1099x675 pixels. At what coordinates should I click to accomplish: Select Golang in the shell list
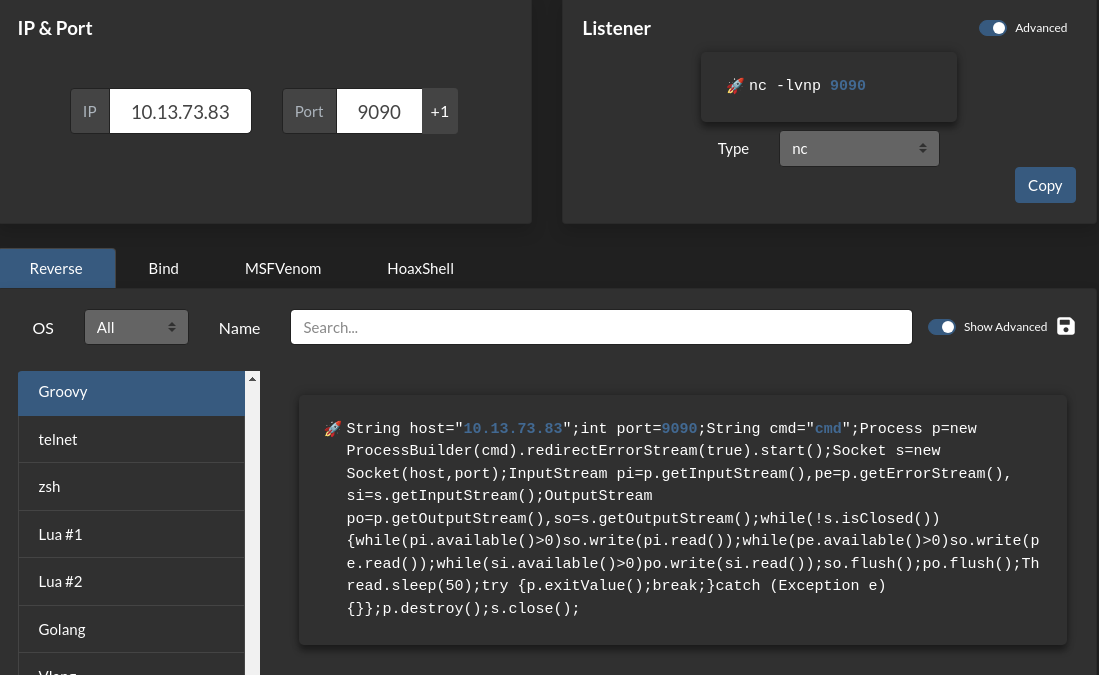(132, 629)
